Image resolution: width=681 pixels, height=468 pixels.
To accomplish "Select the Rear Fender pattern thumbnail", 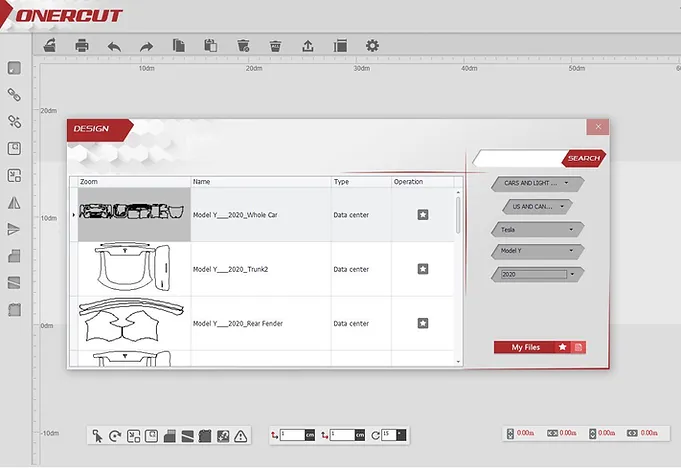I will 134,323.
